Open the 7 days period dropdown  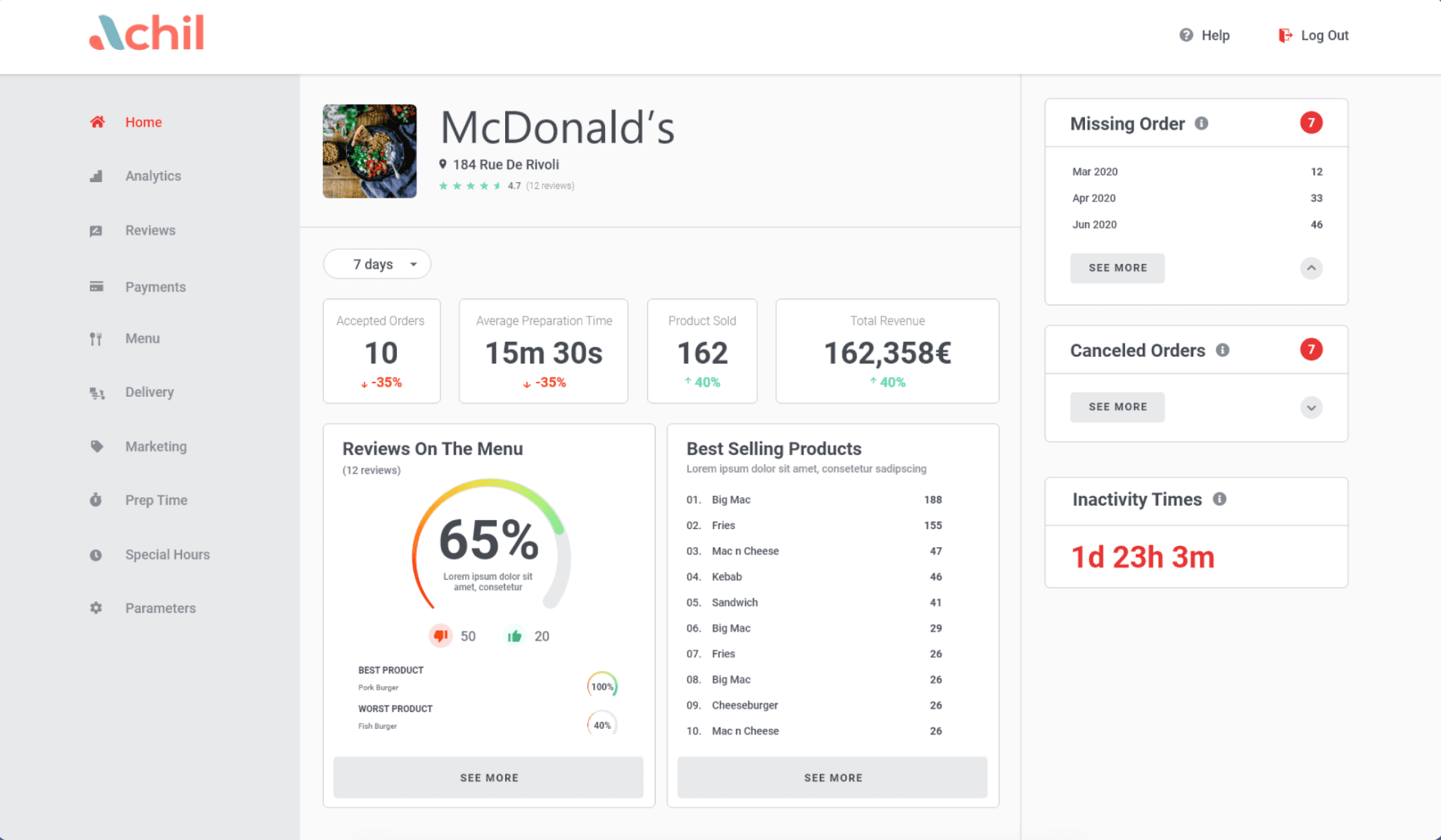tap(377, 264)
